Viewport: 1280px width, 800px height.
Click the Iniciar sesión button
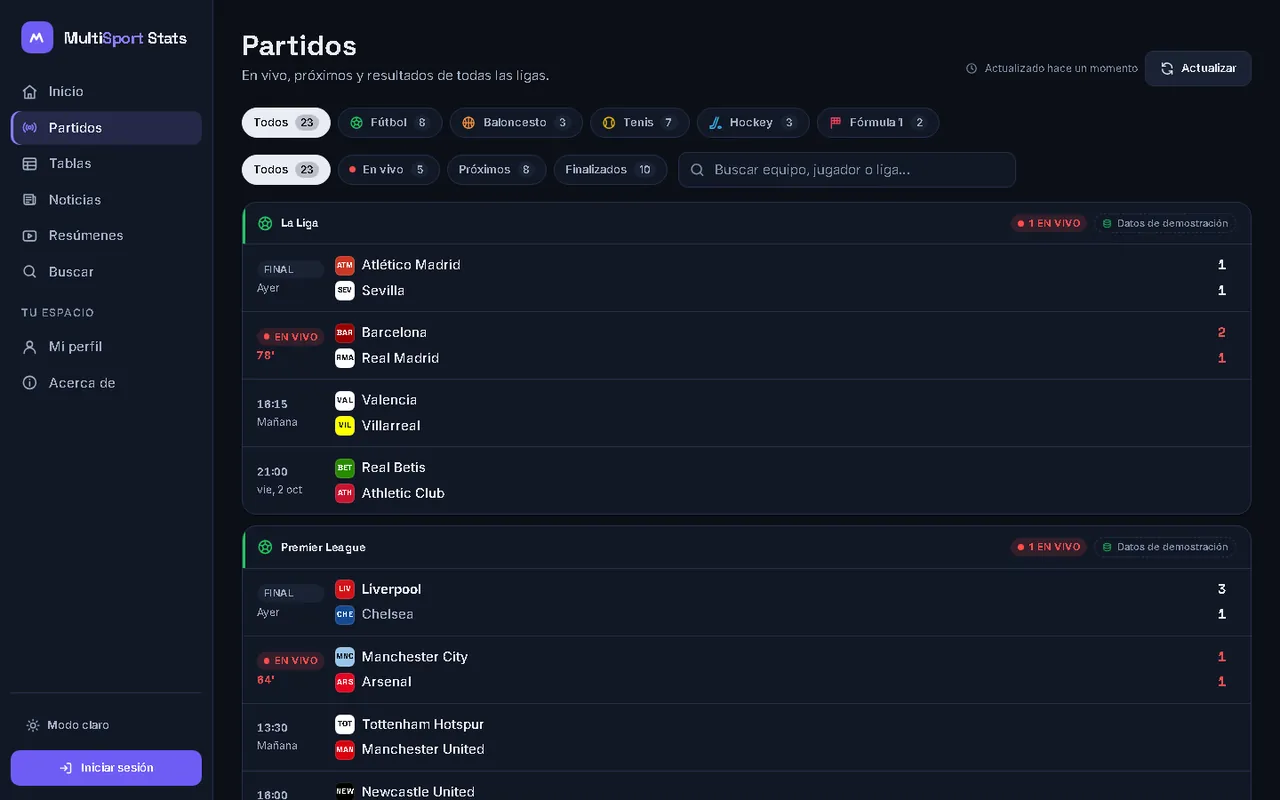coord(106,768)
